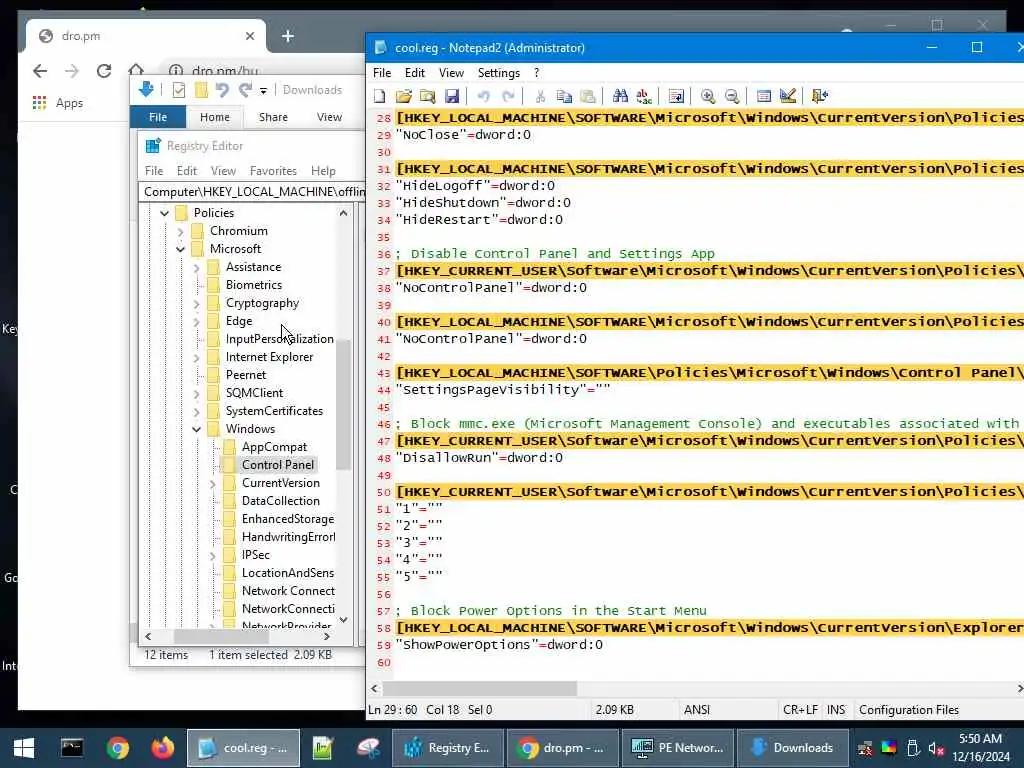The image size is (1024, 768).
Task: Click Windows Start button
Action: [24, 748]
